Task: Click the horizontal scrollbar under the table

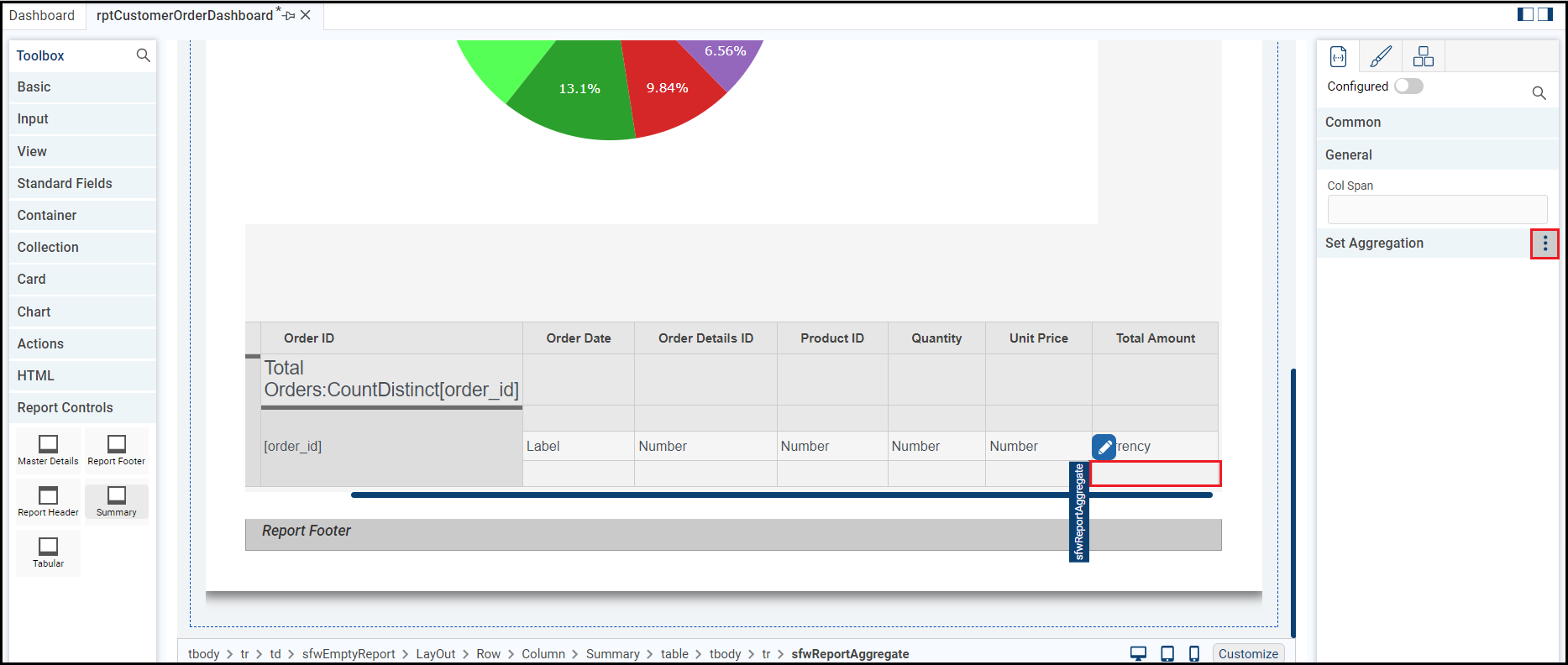Action: coord(782,495)
